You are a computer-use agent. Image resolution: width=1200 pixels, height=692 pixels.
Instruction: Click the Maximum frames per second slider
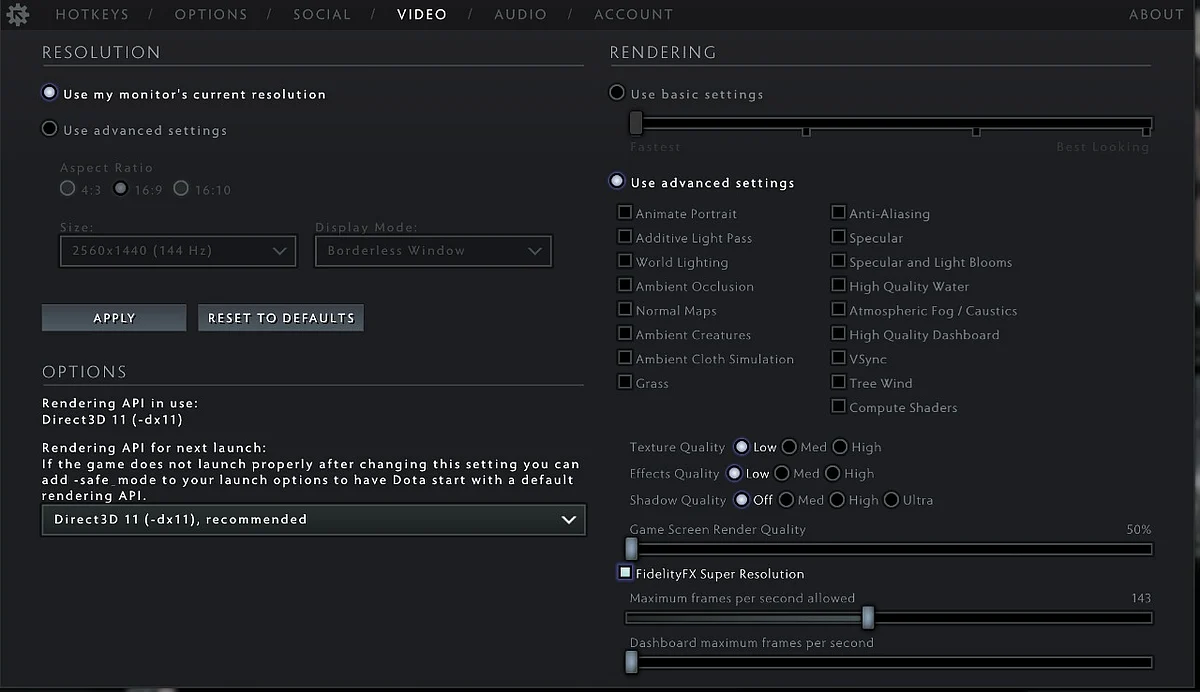(890, 618)
